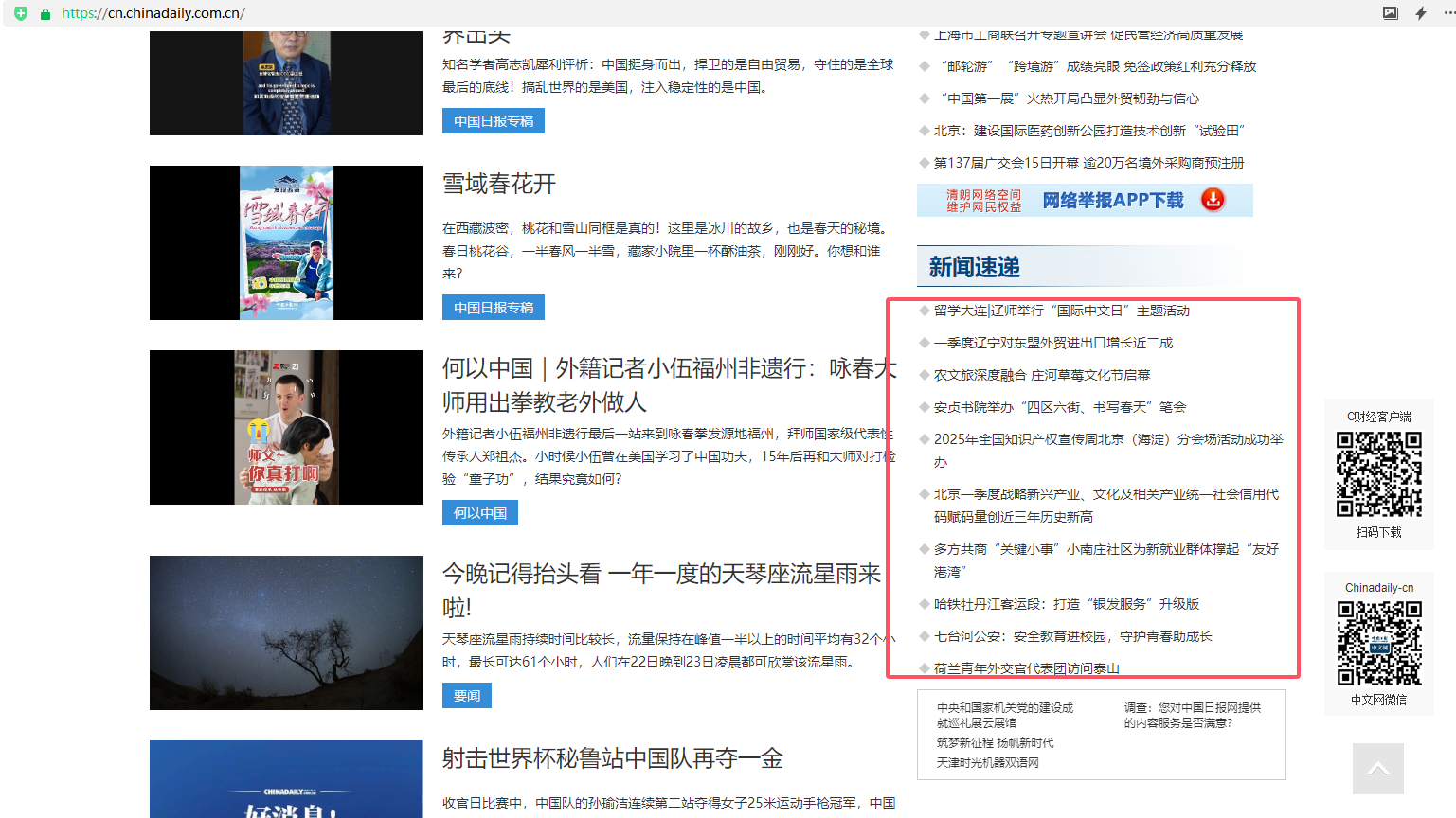The image size is (1456, 818).
Task: Open link 一季度辽宁对东盟外贸进出口增长近二成
Action: (x=1053, y=343)
